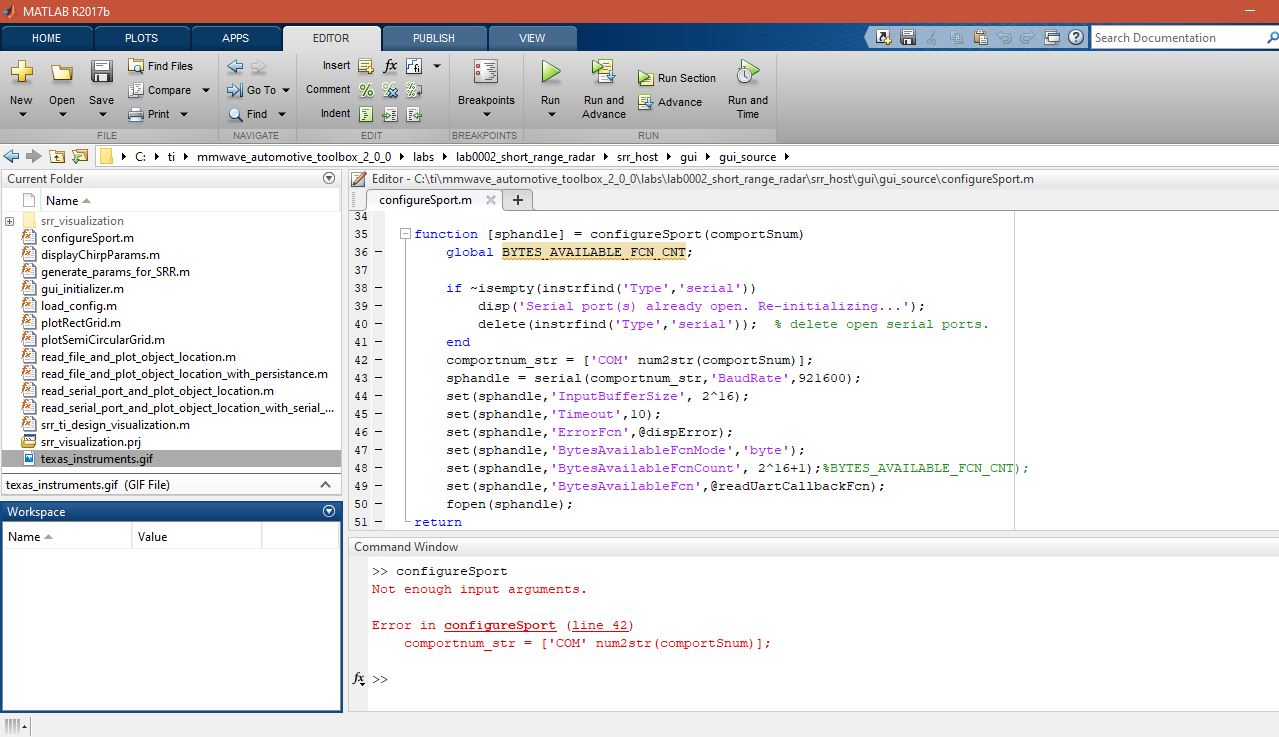Click the Open folder icon
This screenshot has width=1279, height=737.
[62, 73]
